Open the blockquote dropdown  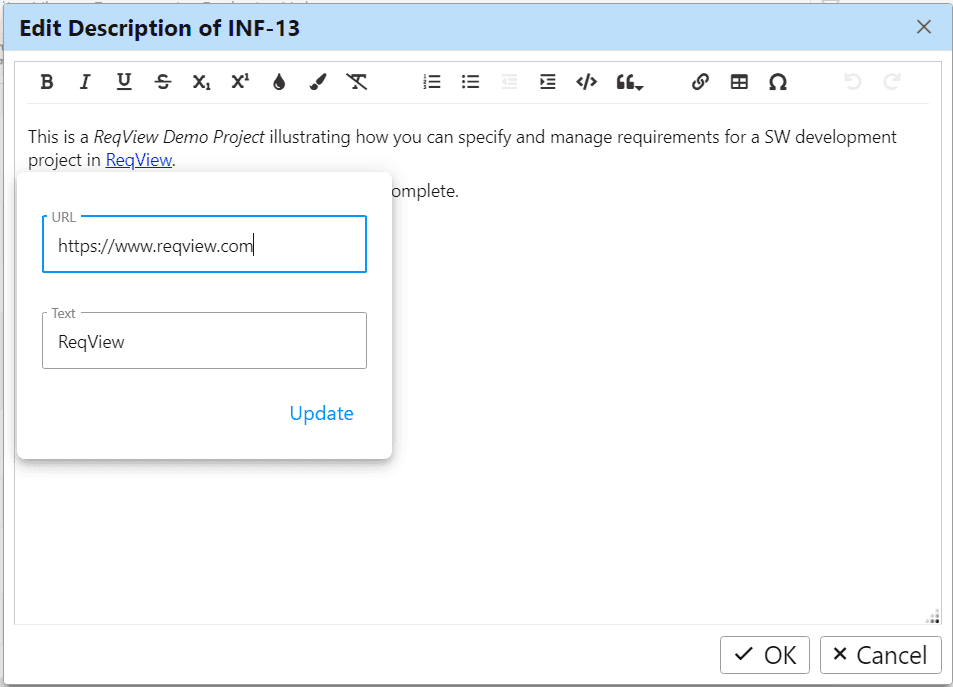(x=629, y=83)
